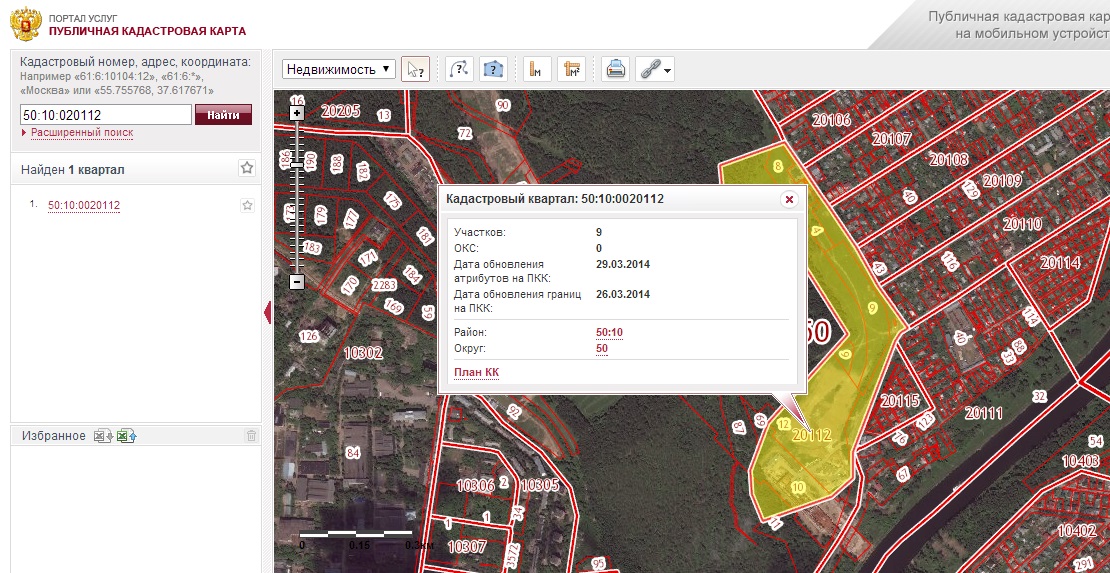Star result 50:10:0020112 as favorite
This screenshot has height=573, width=1110.
tap(247, 206)
